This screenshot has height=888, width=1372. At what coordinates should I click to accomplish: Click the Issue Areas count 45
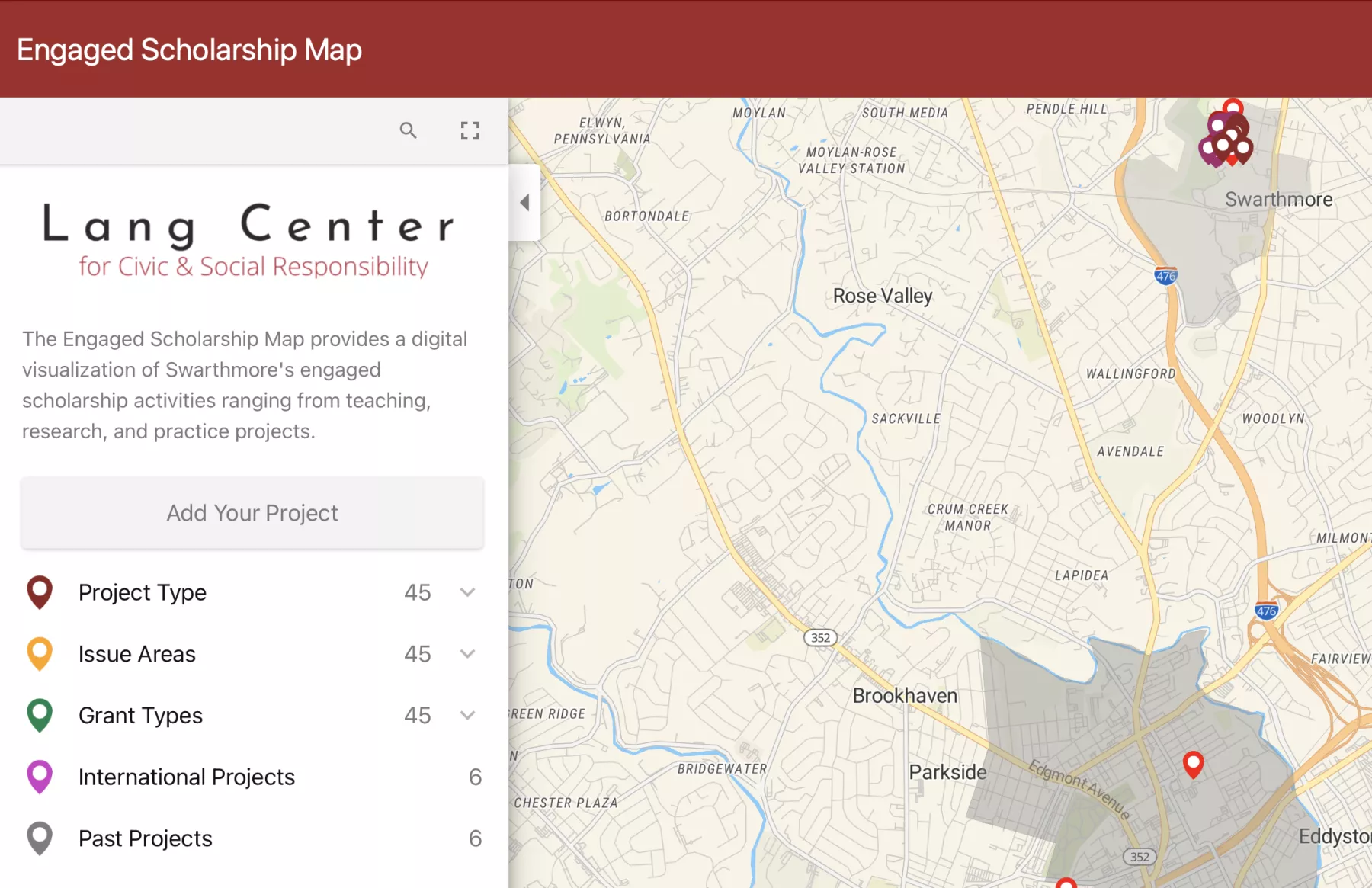click(x=418, y=654)
